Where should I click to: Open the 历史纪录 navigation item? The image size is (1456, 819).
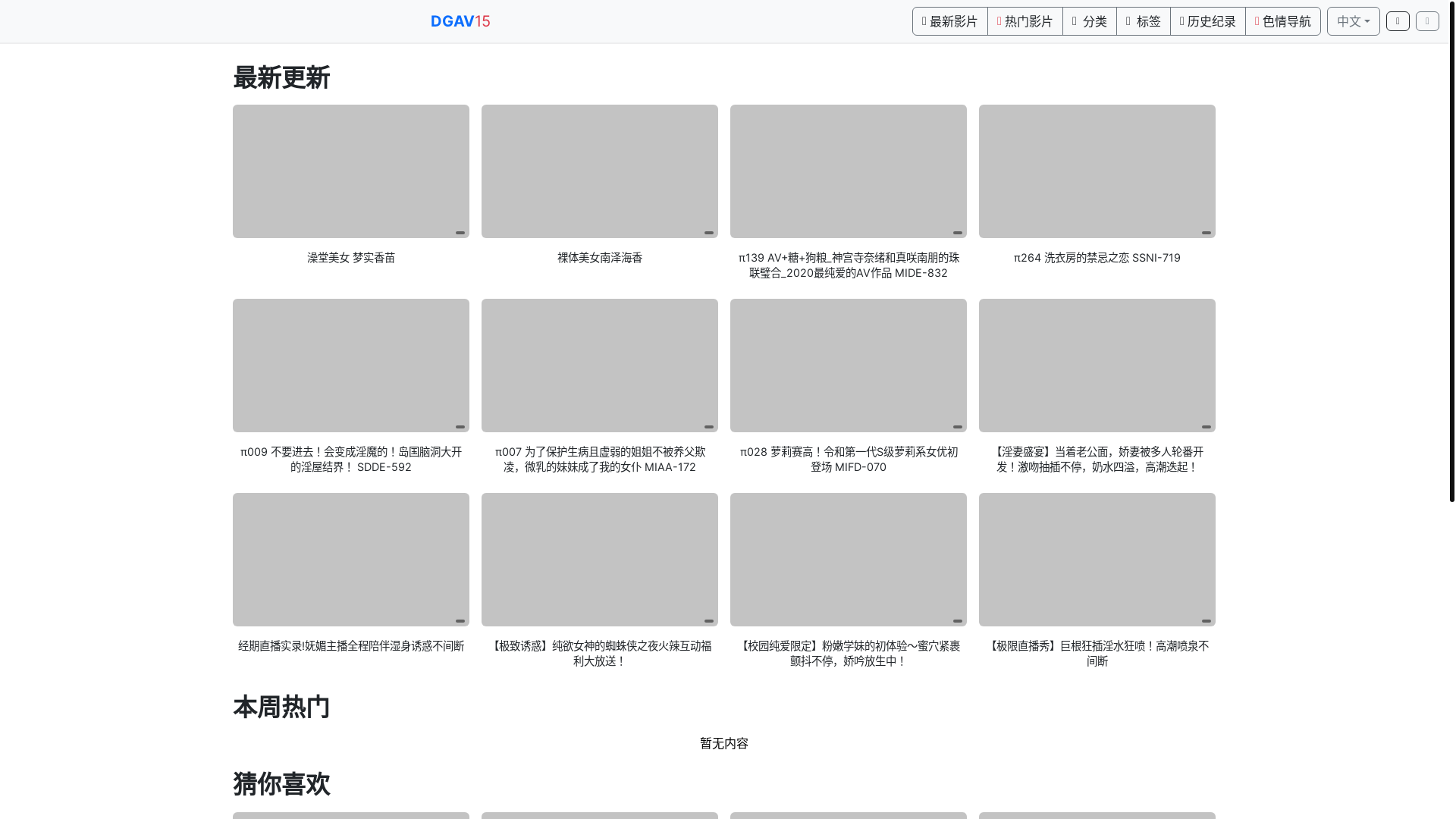click(1207, 21)
